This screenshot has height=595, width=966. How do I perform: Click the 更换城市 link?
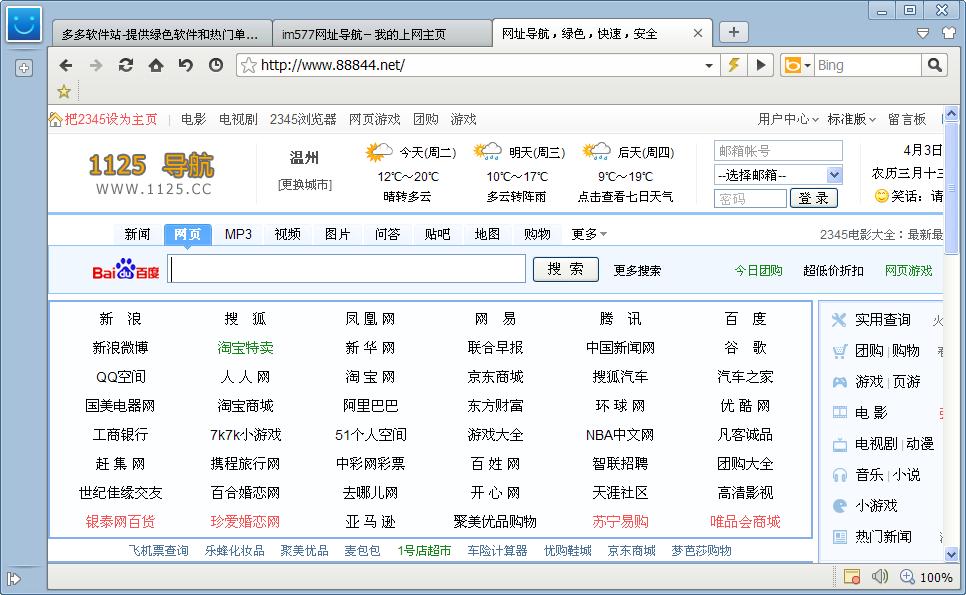click(305, 185)
